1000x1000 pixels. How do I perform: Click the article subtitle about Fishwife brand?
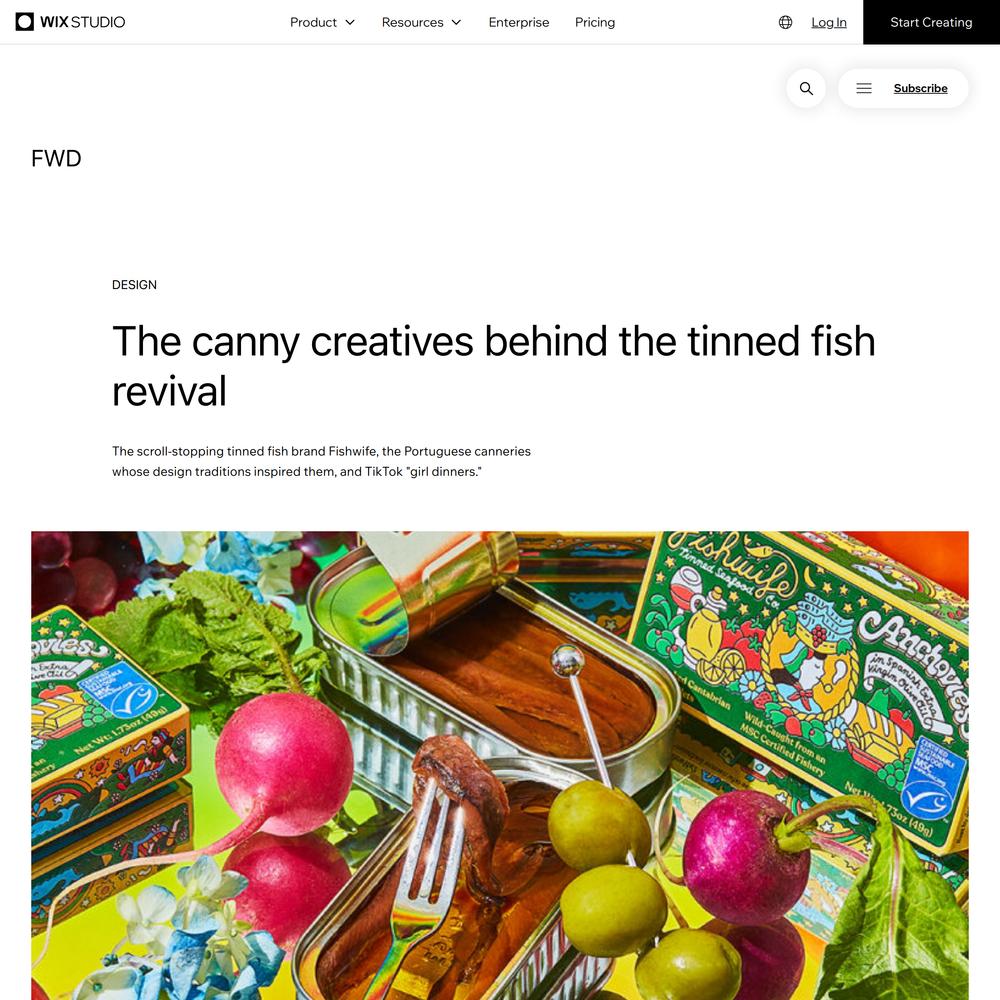(321, 461)
